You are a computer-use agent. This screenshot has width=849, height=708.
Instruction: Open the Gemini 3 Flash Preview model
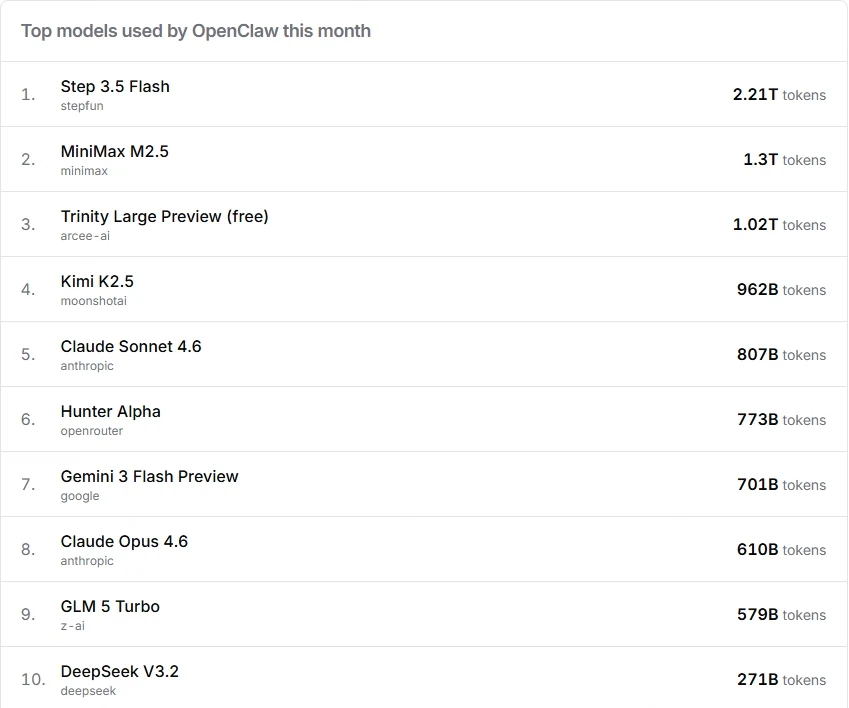click(149, 476)
